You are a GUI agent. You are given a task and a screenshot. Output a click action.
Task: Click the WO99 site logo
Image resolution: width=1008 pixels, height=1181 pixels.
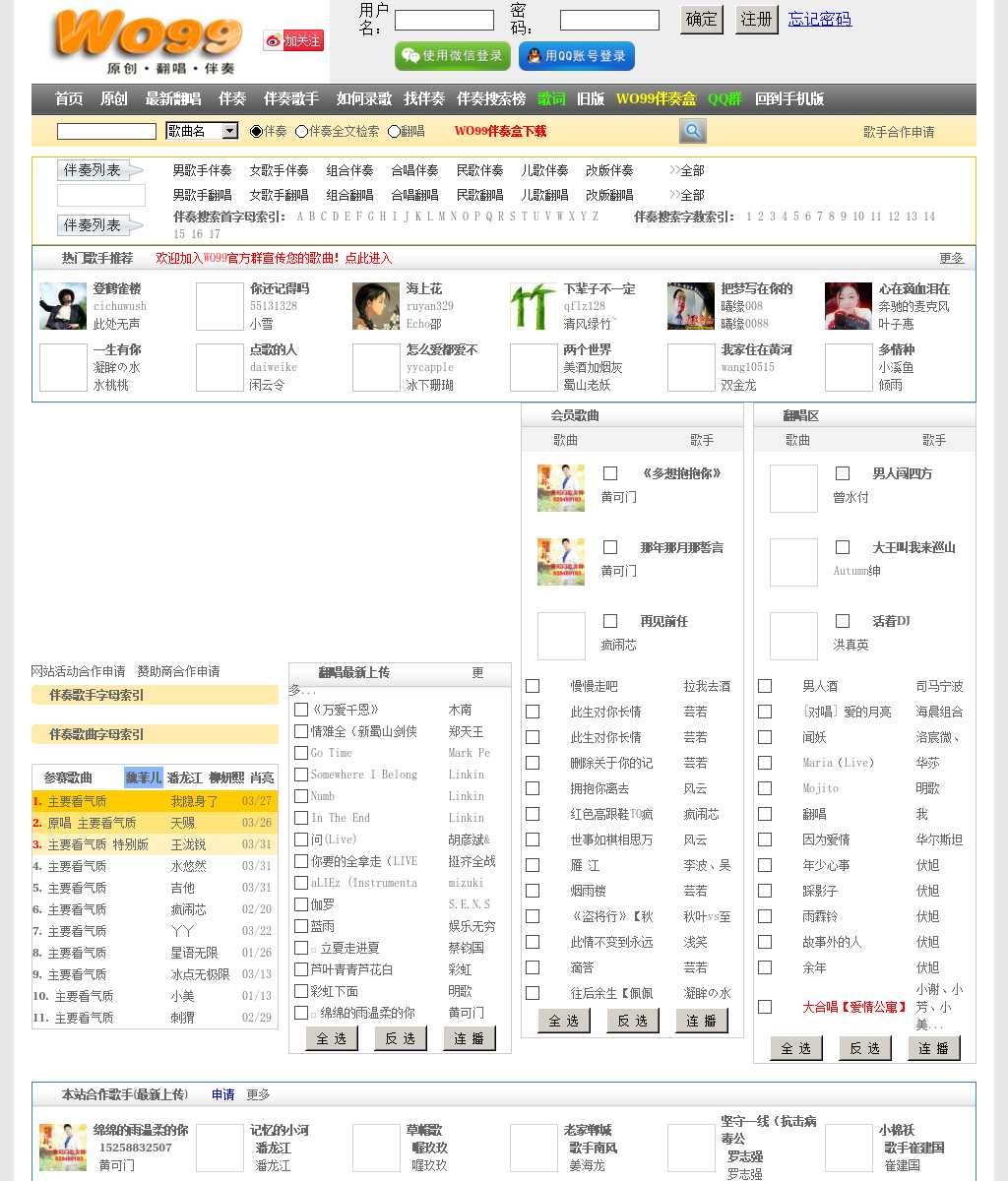pos(148,42)
